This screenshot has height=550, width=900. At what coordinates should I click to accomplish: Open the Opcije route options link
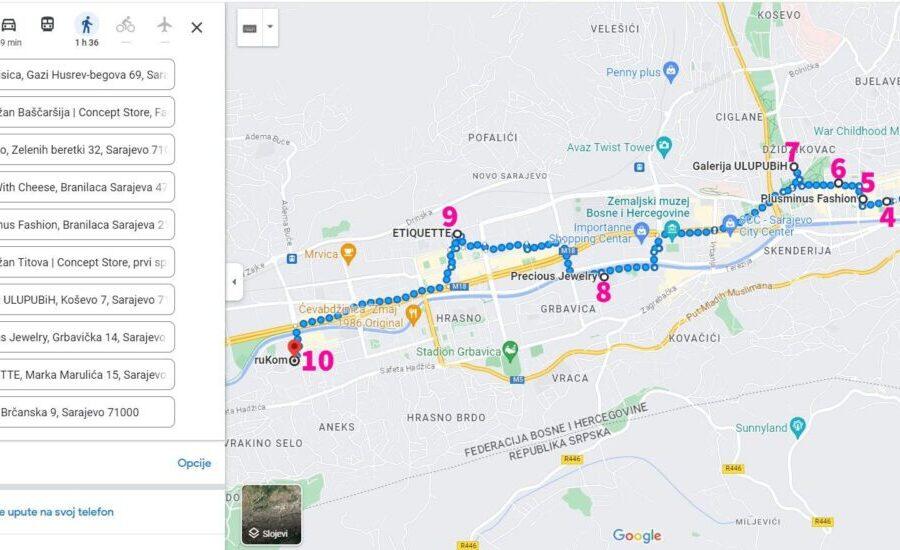[x=194, y=463]
